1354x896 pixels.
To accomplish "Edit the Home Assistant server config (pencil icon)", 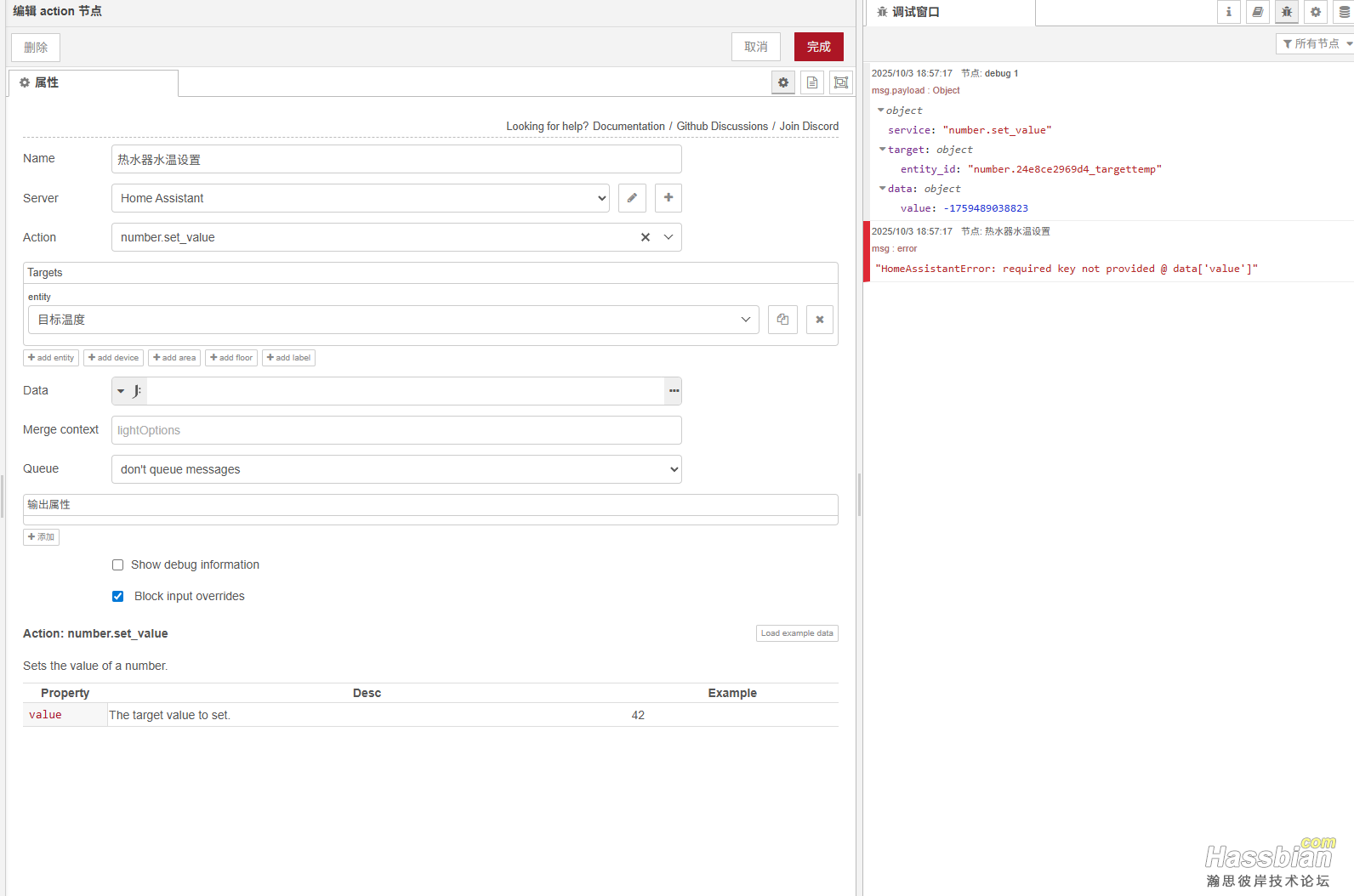I will tap(632, 198).
